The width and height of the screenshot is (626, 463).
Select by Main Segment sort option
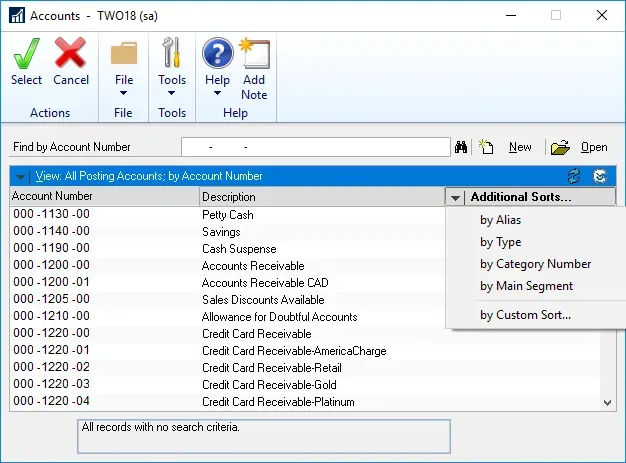tap(526, 286)
